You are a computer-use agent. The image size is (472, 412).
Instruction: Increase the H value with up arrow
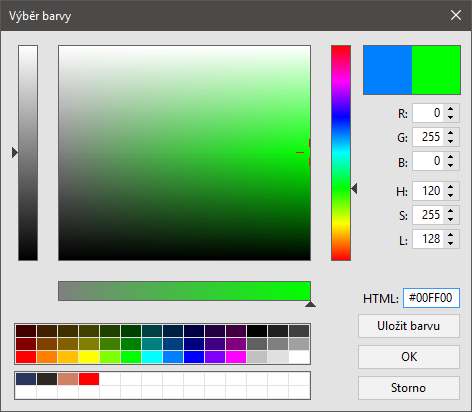pyautogui.click(x=451, y=187)
